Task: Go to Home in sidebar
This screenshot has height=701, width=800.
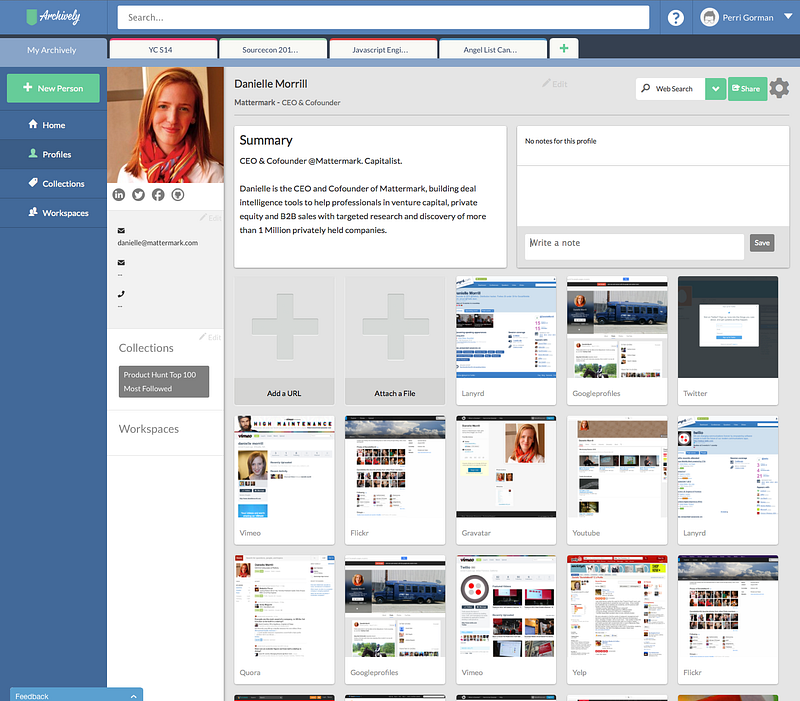Action: click(53, 125)
